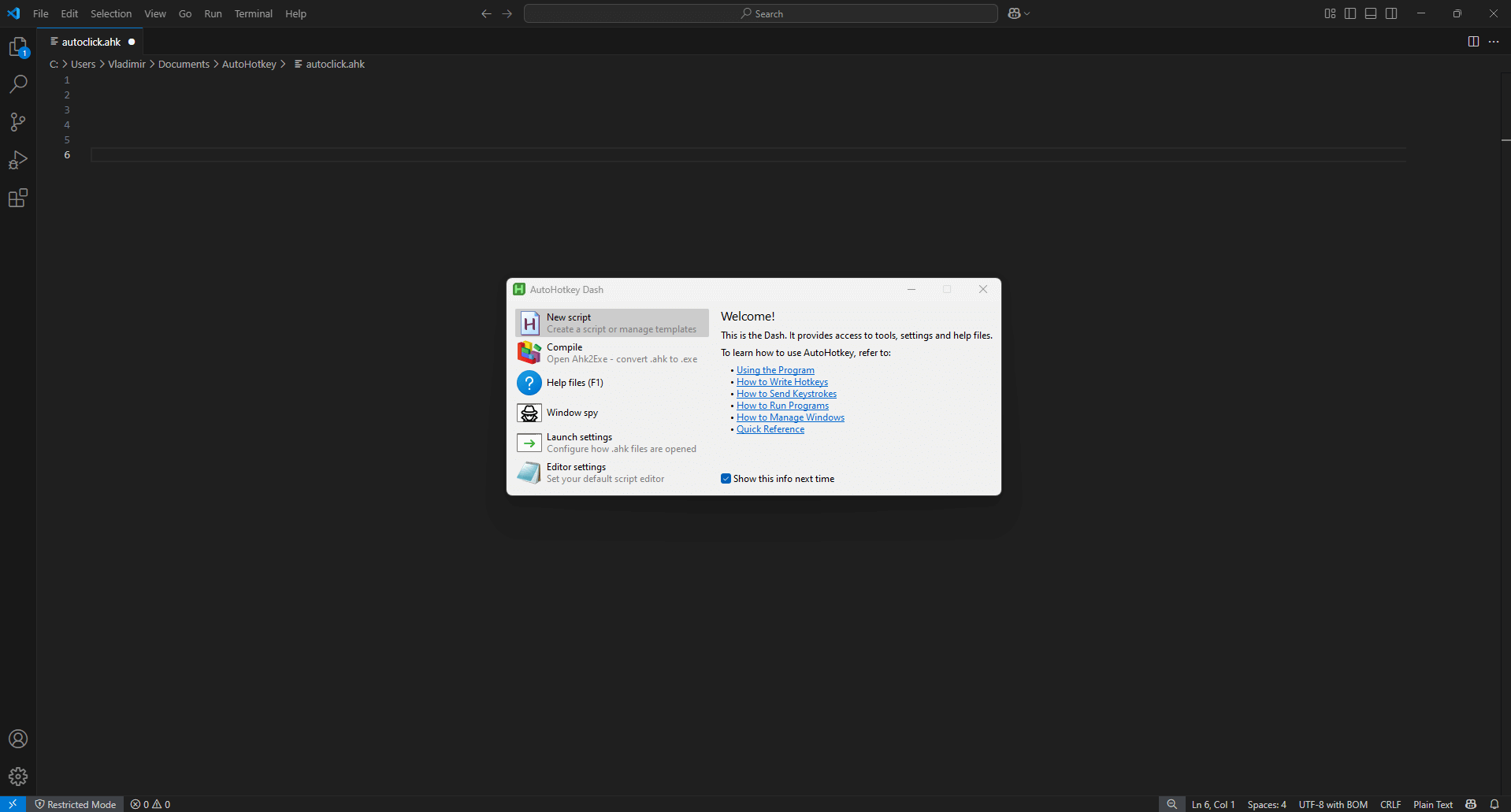Split the editor to the right
1511x812 pixels.
click(x=1473, y=42)
